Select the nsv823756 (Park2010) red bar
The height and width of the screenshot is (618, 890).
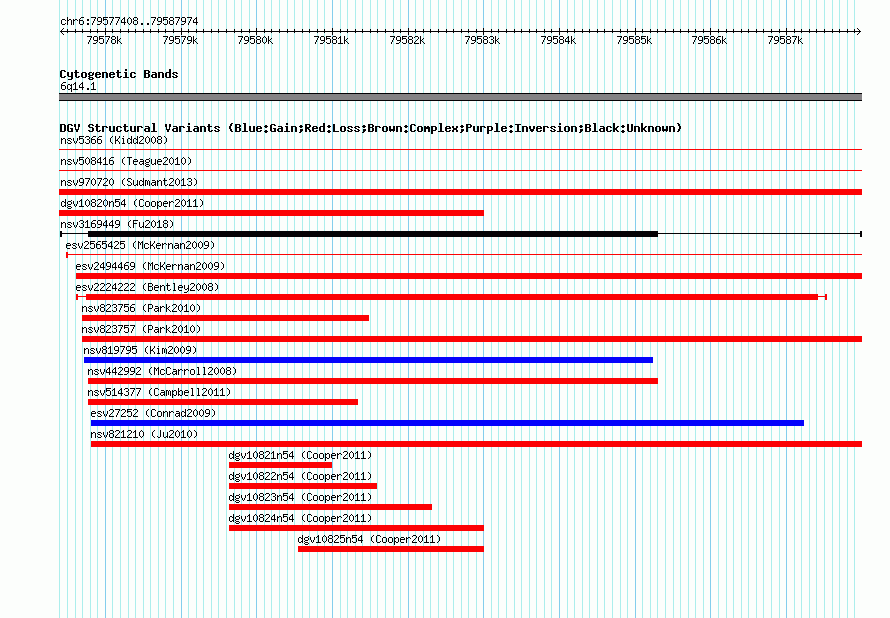pos(225,318)
